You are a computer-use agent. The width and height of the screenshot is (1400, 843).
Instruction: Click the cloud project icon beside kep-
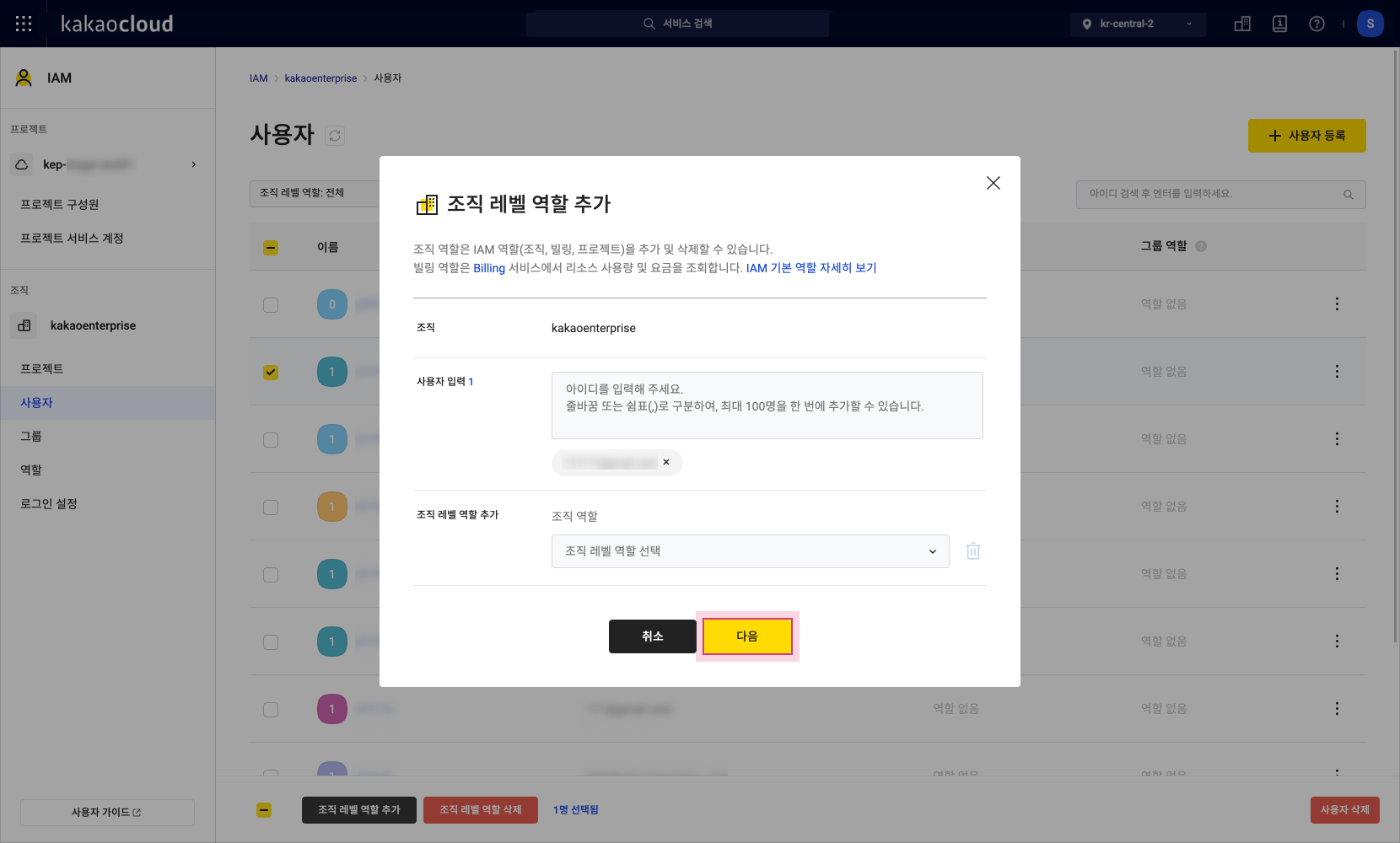tap(22, 164)
